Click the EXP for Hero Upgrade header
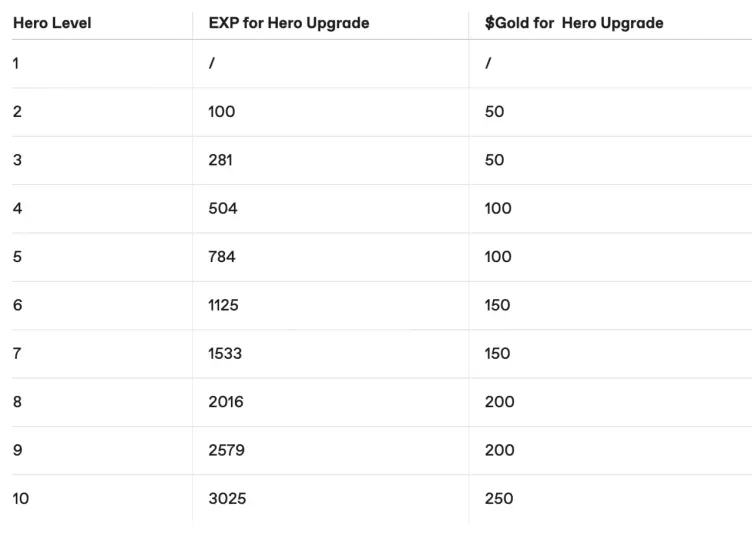753x537 pixels. 288,23
